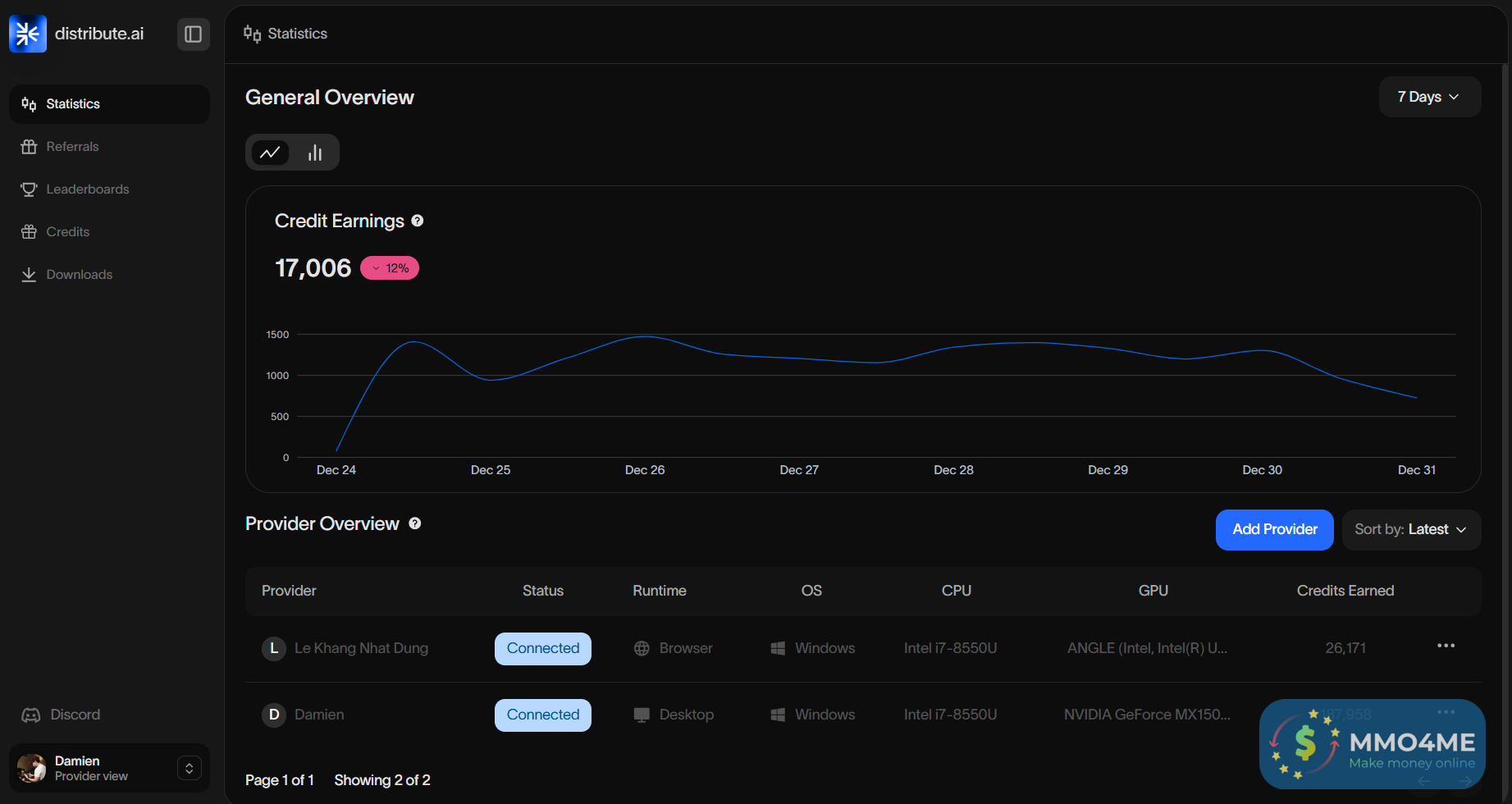Screen dimensions: 1512x804
Task: Click the Downloads arrow icon
Action: pos(29,275)
